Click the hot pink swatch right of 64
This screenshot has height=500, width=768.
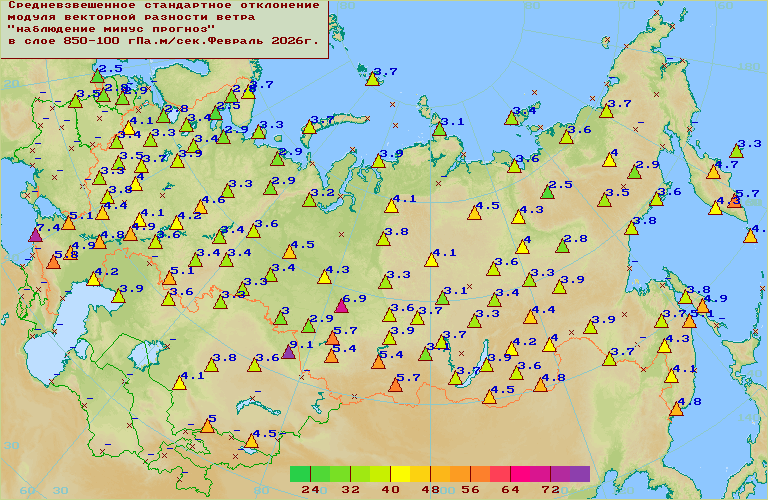pos(520,473)
